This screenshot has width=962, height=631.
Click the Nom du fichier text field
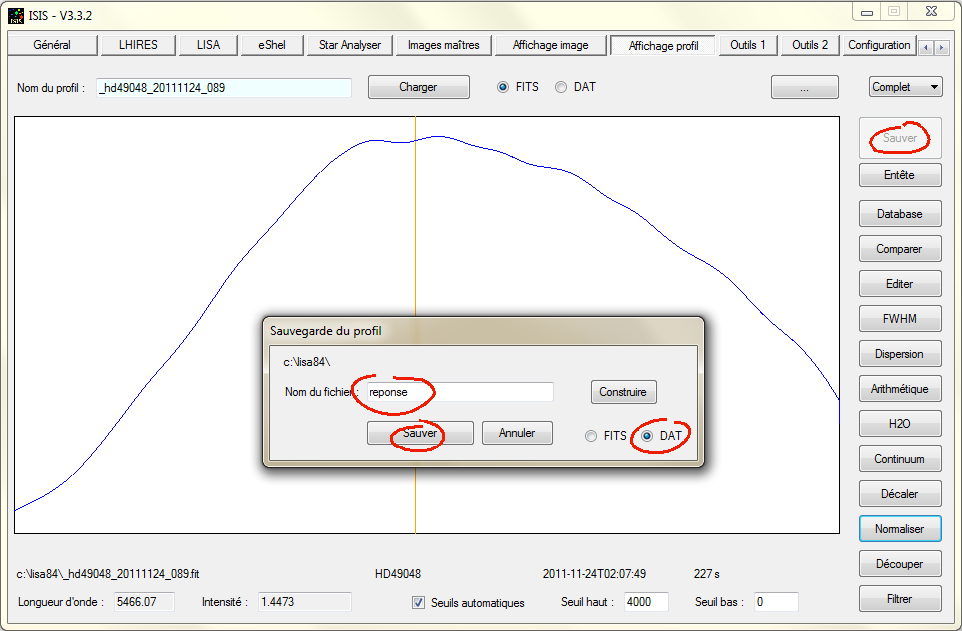coord(459,392)
